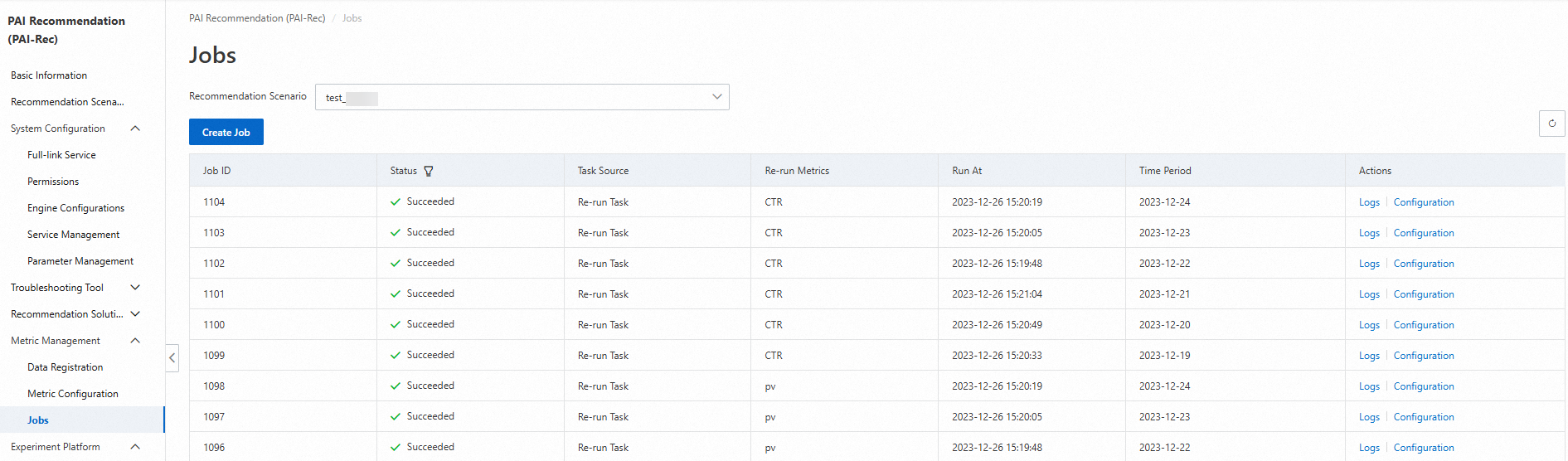Screen dimensions: 1568x461
Task: Open Configuration for job 1096
Action: 1424,448
